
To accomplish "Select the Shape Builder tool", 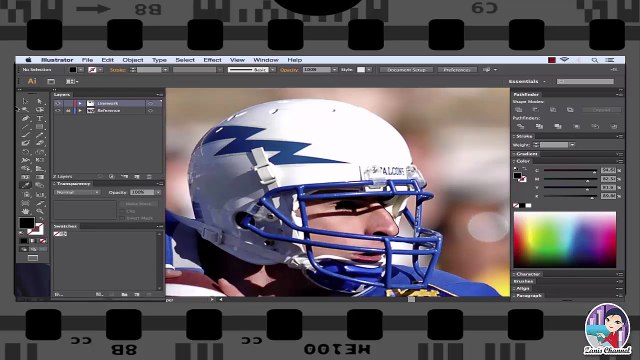I will pos(25,168).
